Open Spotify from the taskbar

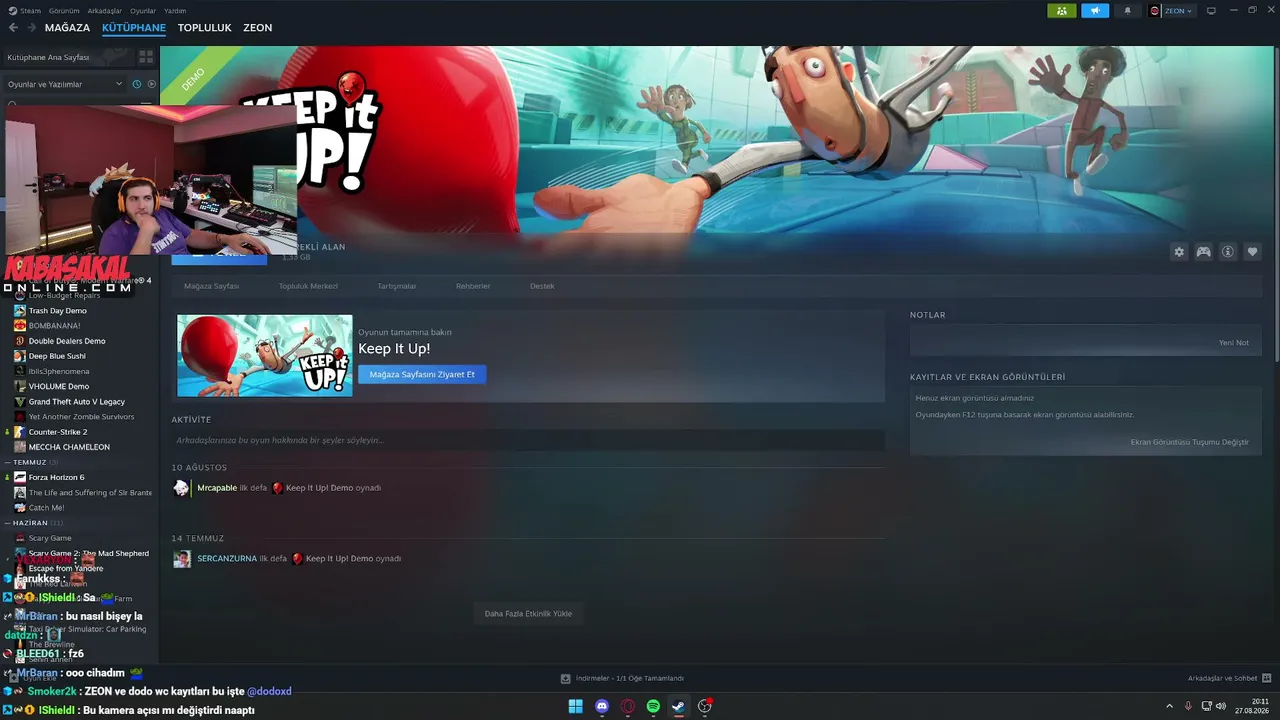653,706
